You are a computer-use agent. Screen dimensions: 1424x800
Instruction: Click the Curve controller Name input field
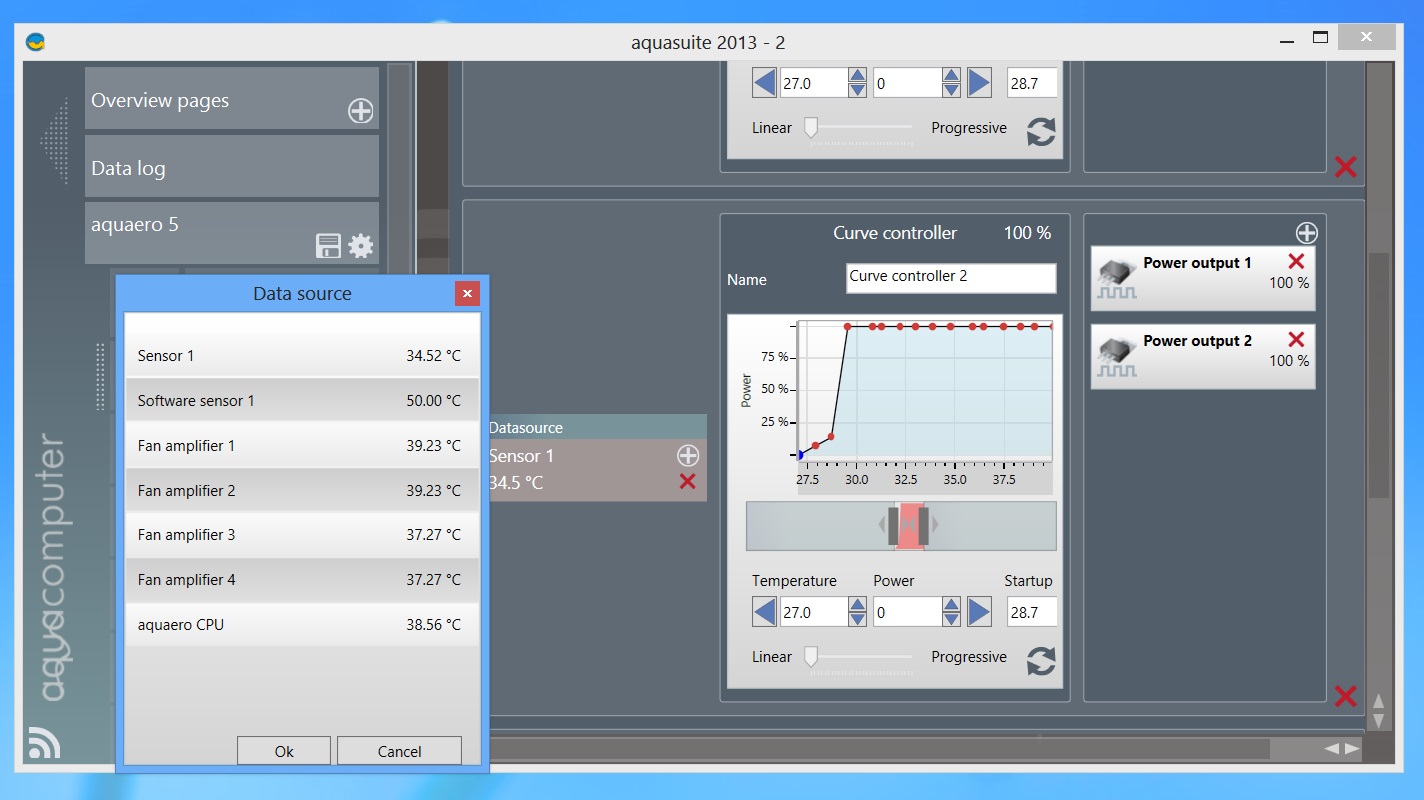[x=950, y=277]
